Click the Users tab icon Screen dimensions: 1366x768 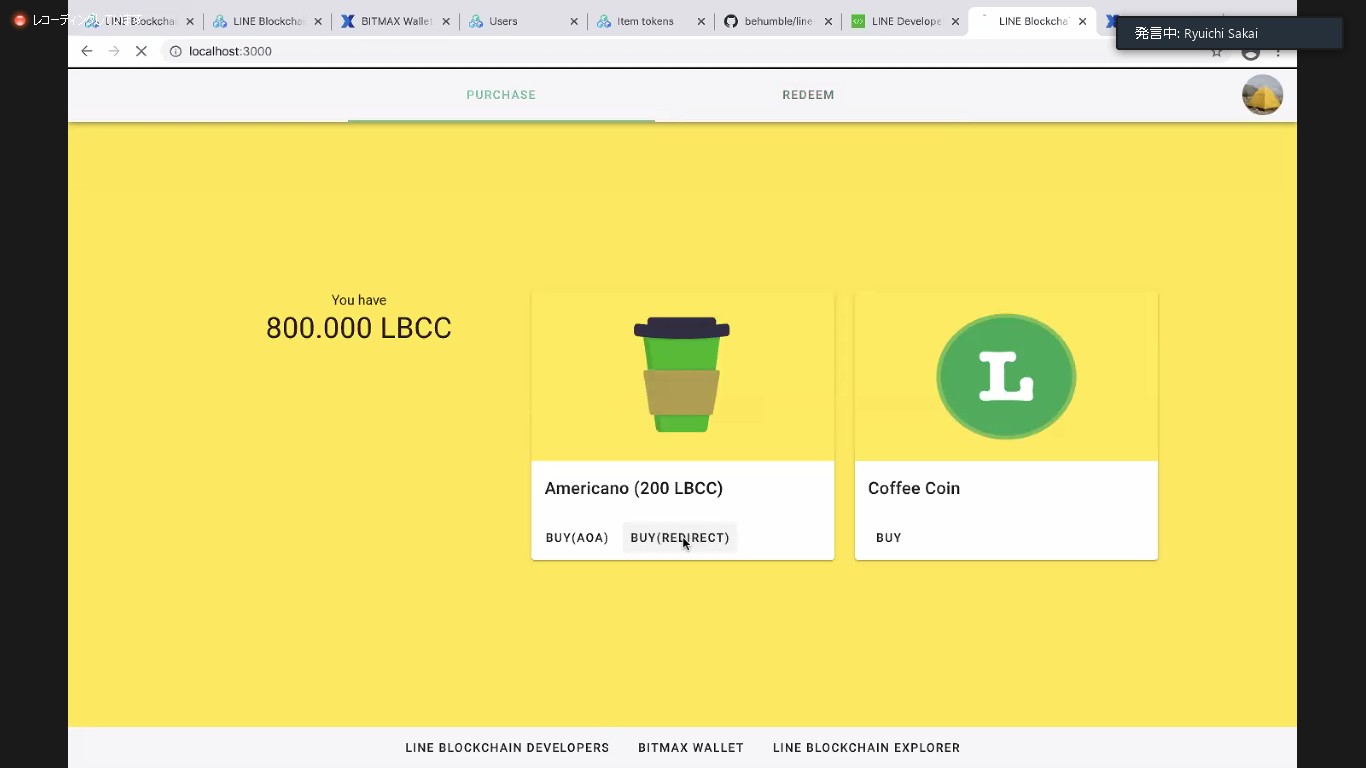pos(475,20)
